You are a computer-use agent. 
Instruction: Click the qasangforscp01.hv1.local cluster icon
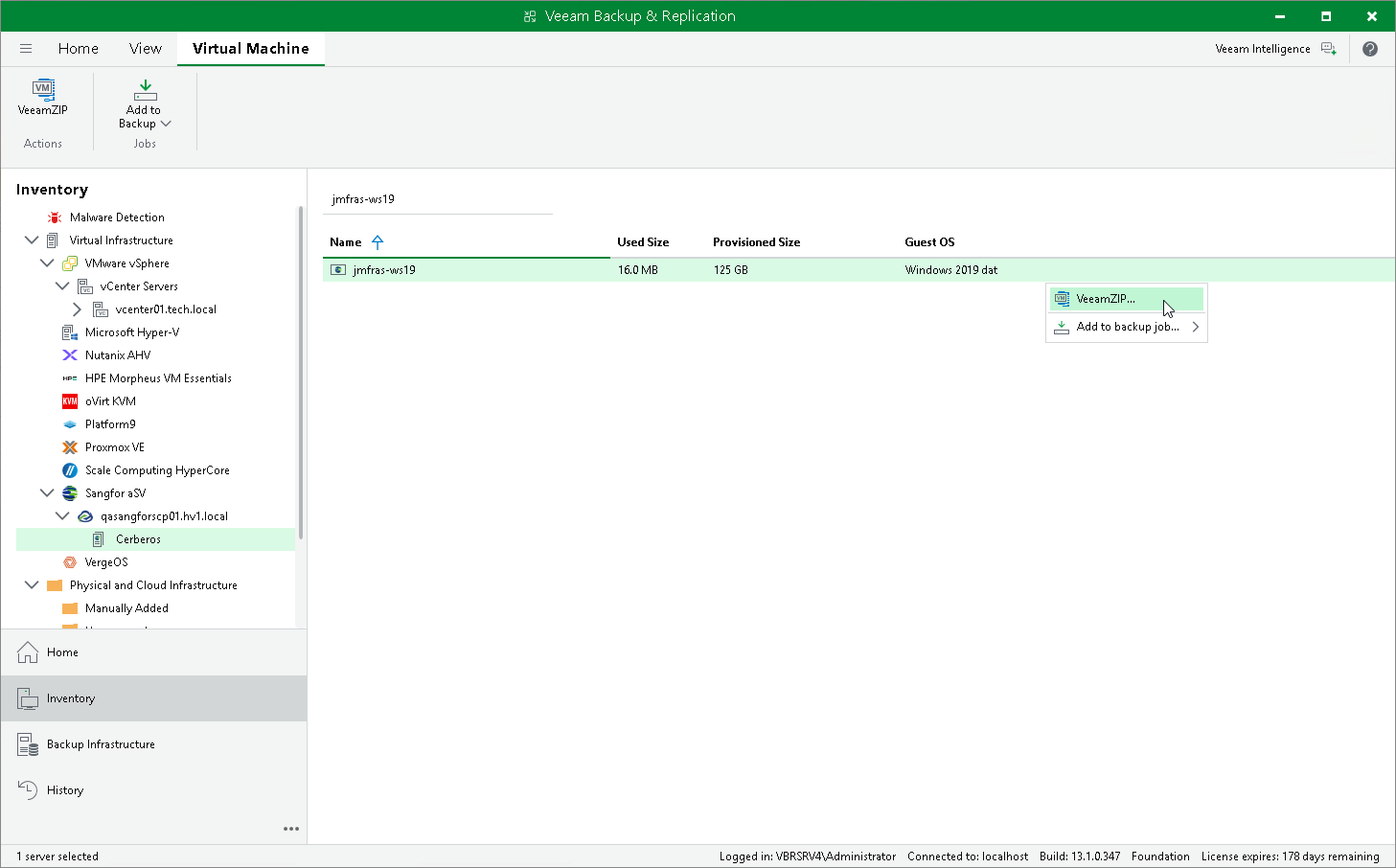85,516
